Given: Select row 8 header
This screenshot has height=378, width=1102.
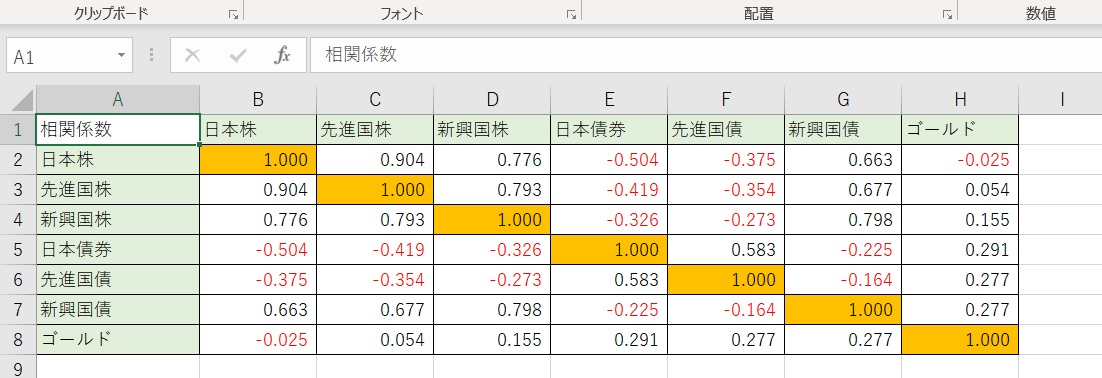Looking at the screenshot, I should point(18,340).
